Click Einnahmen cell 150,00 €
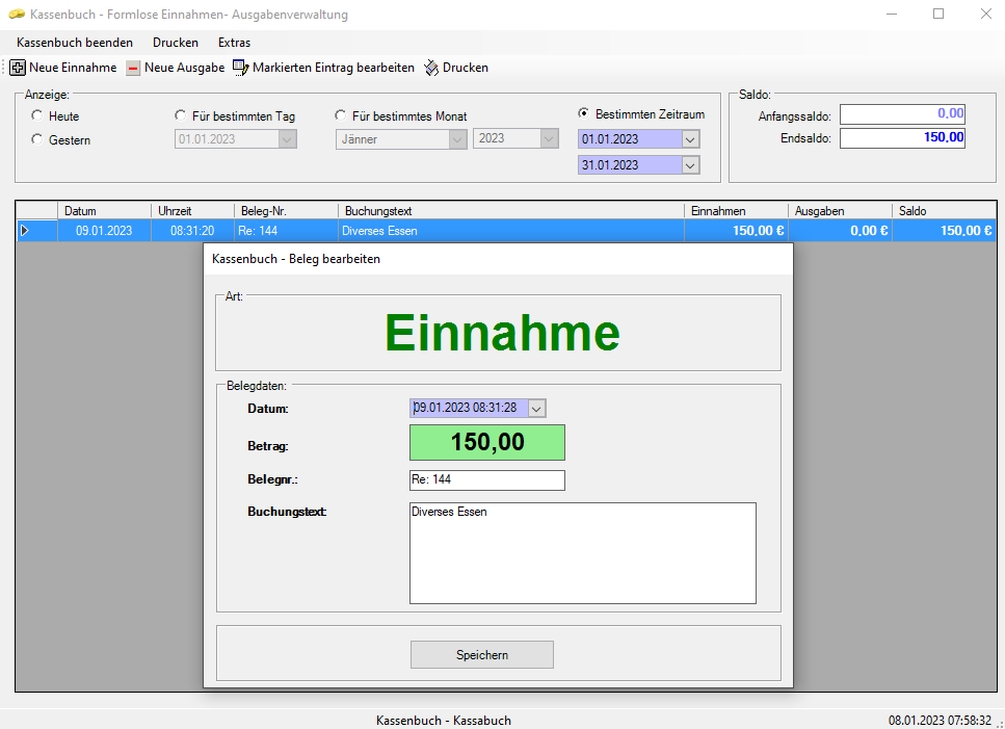1005x729 pixels. (x=736, y=231)
